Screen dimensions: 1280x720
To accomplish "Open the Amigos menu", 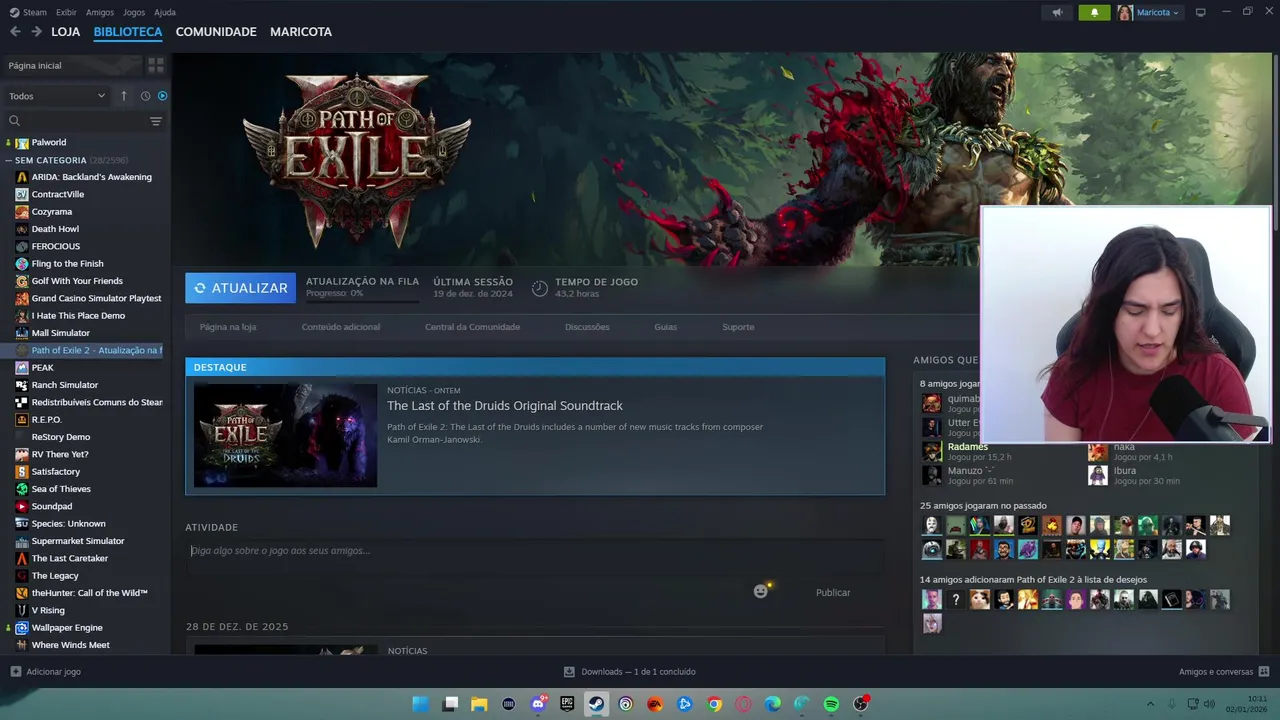I will [100, 12].
